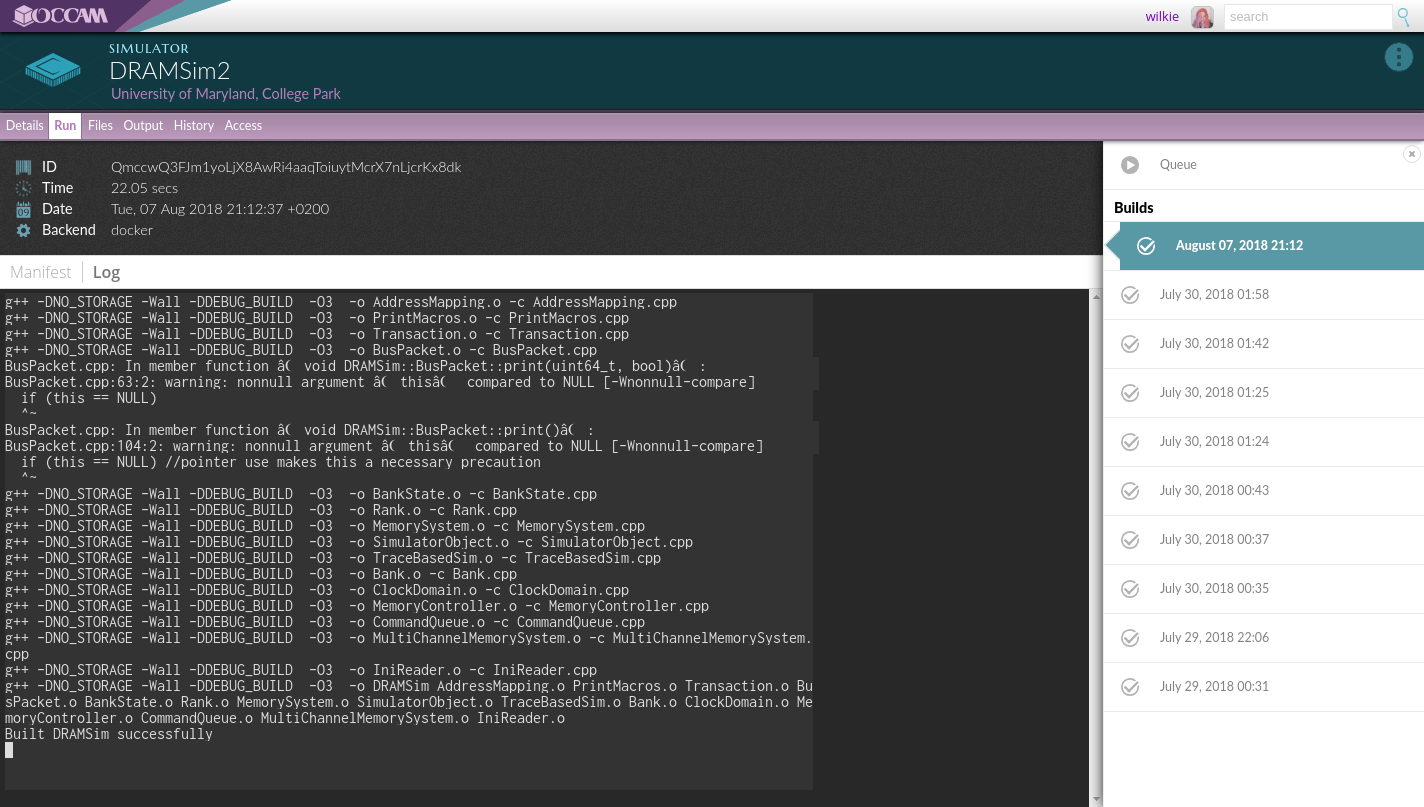Click the build ID hash value
Viewport: 1424px width, 807px height.
pos(286,167)
